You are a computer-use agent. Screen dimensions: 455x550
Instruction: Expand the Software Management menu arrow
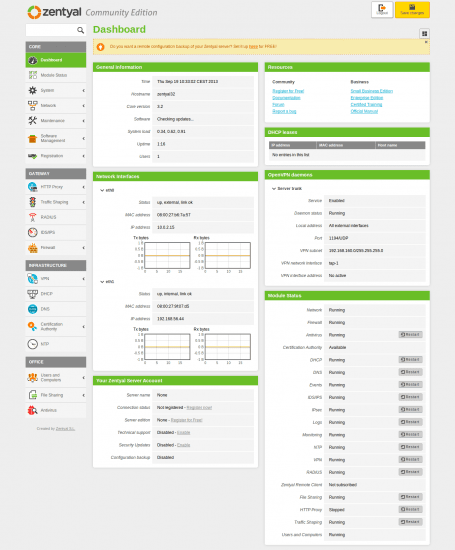pos(83,139)
